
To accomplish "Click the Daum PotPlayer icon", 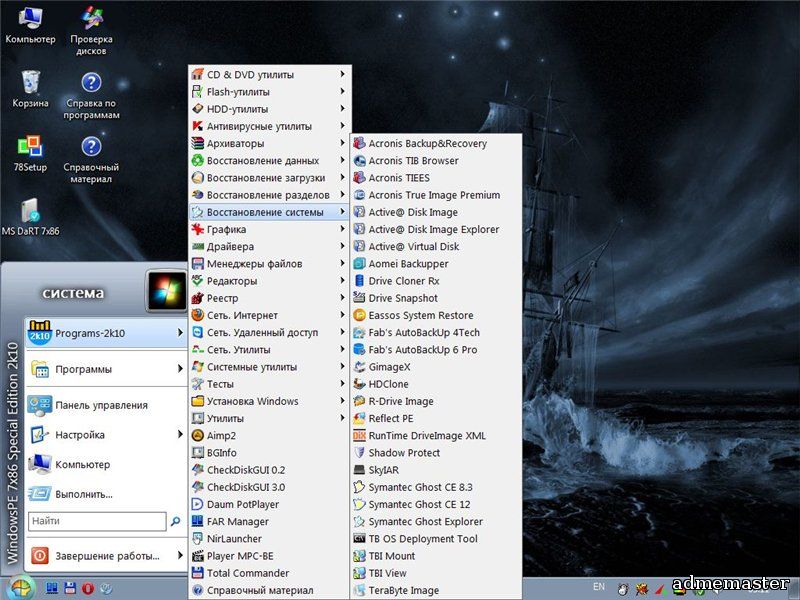I will click(197, 504).
